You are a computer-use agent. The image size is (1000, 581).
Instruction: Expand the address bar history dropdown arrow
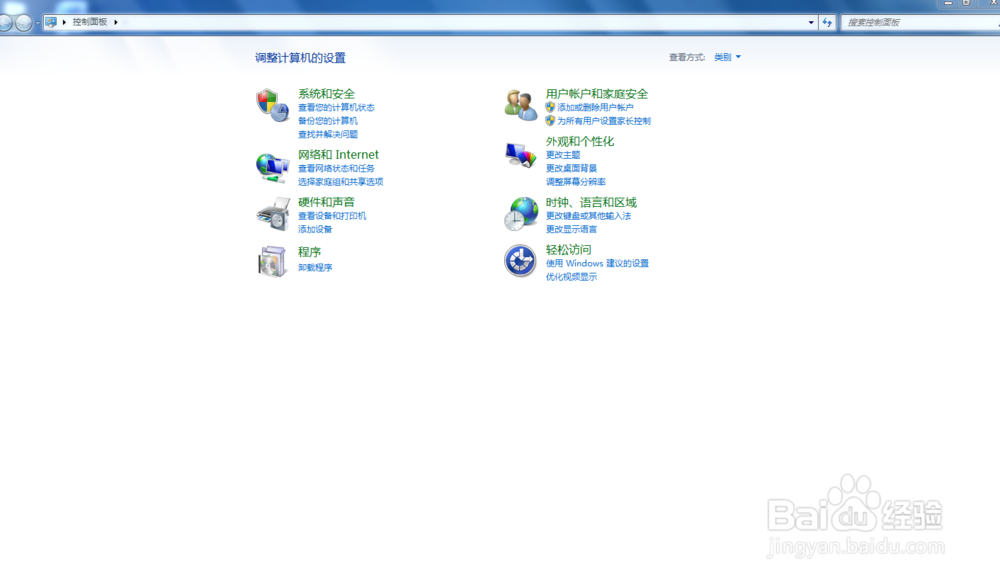(x=811, y=20)
